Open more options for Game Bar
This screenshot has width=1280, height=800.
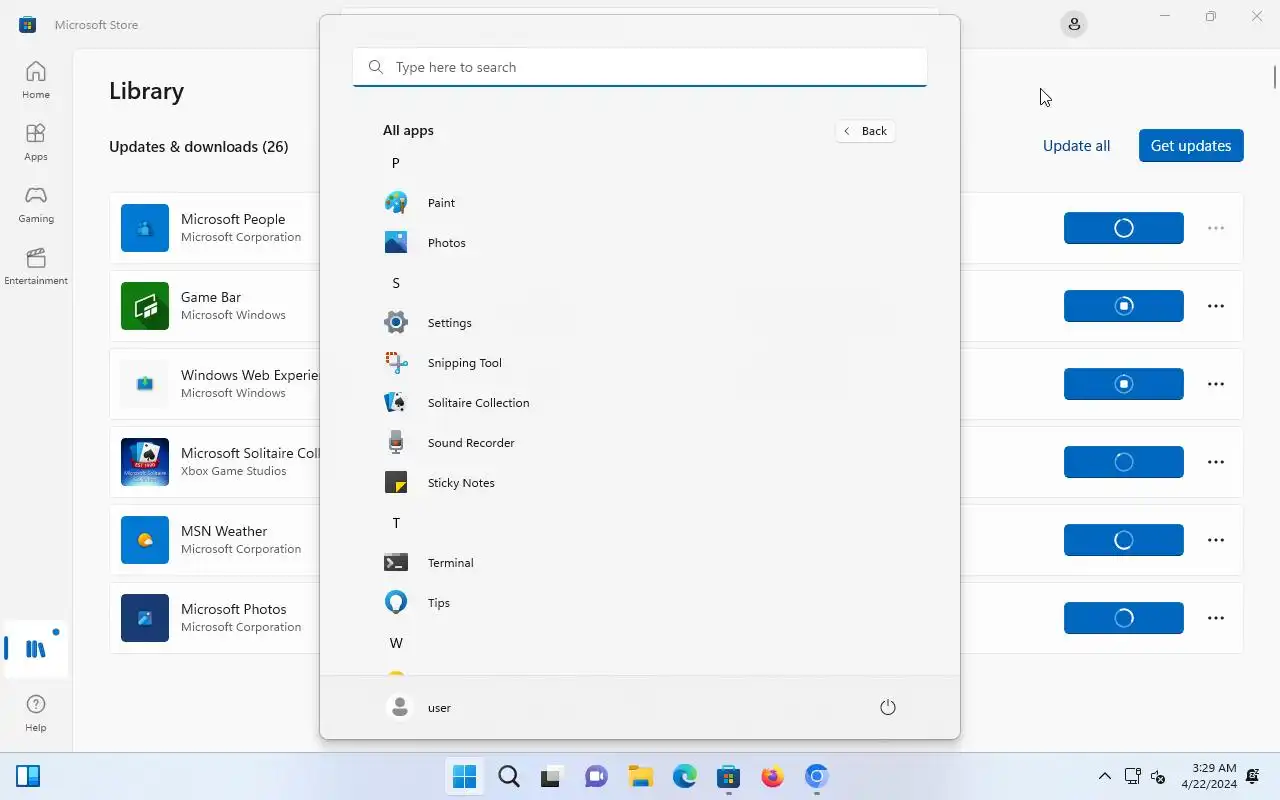(1216, 306)
